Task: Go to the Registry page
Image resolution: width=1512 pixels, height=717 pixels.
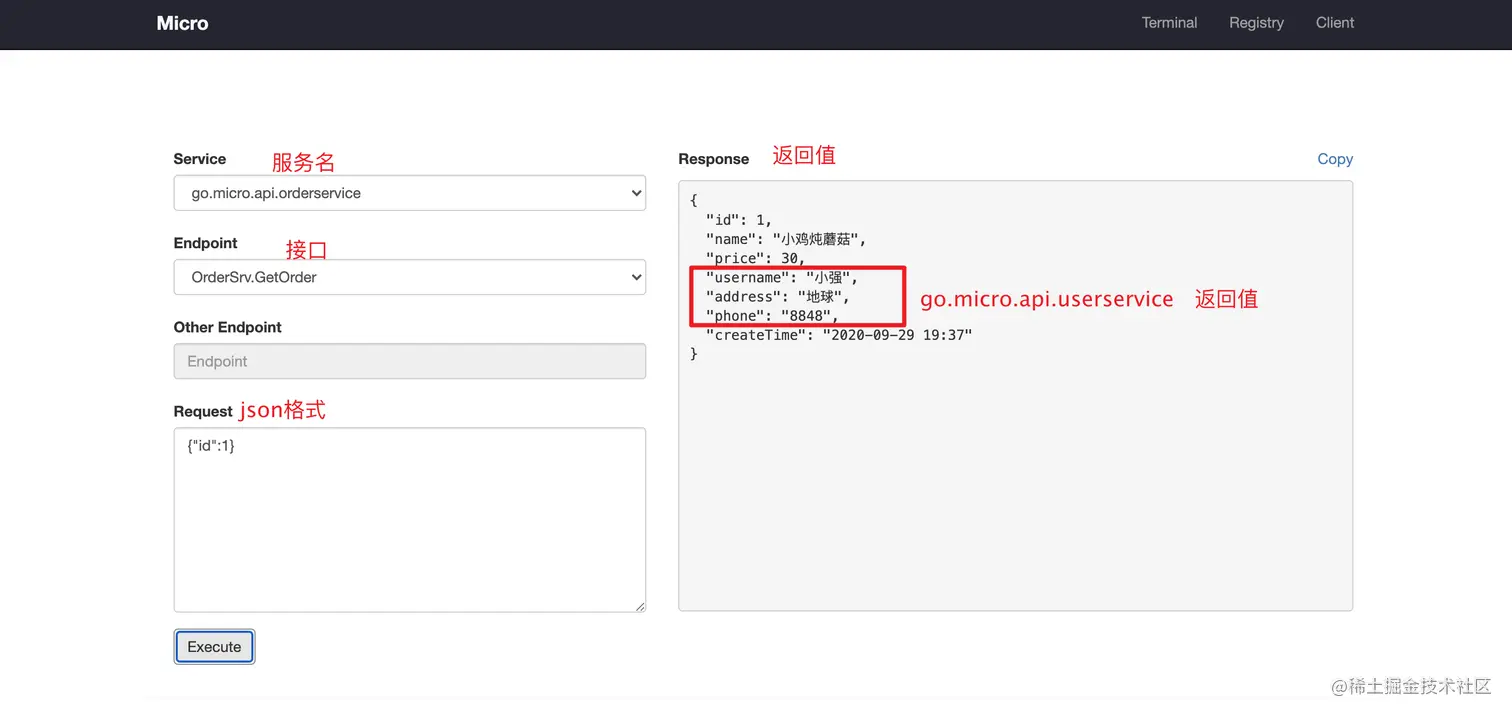Action: click(1256, 23)
